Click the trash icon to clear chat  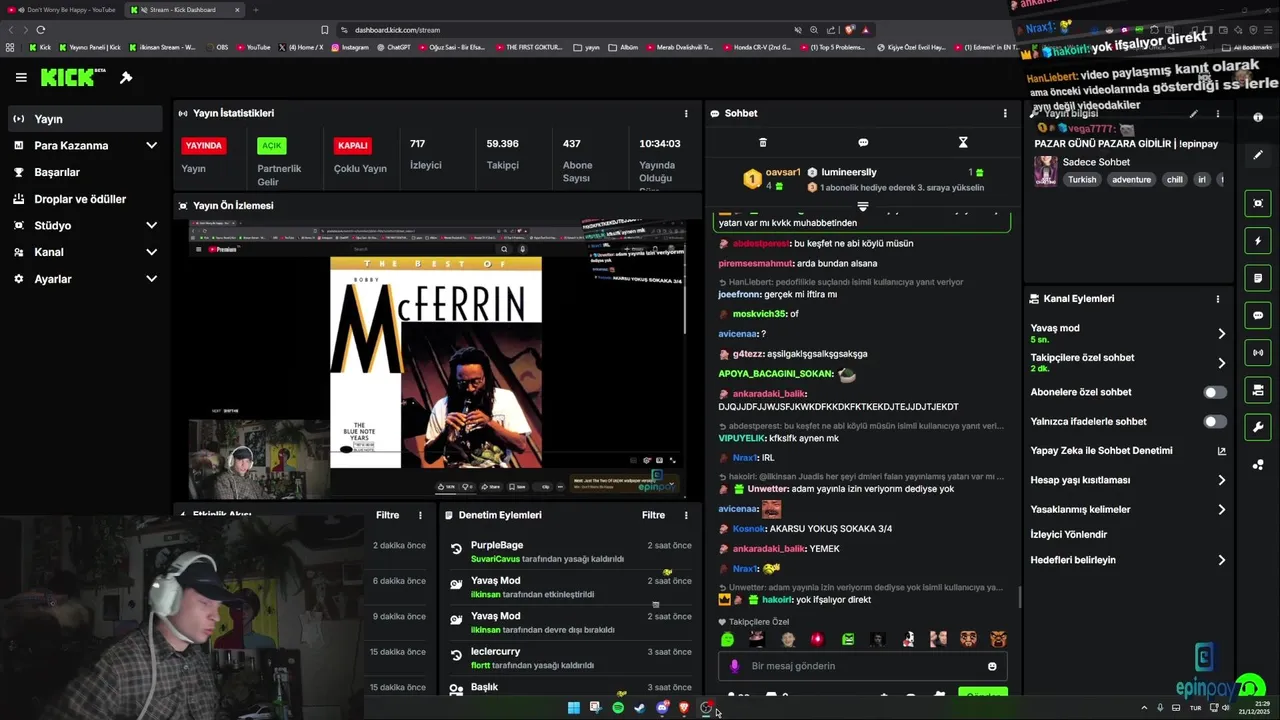click(x=763, y=143)
